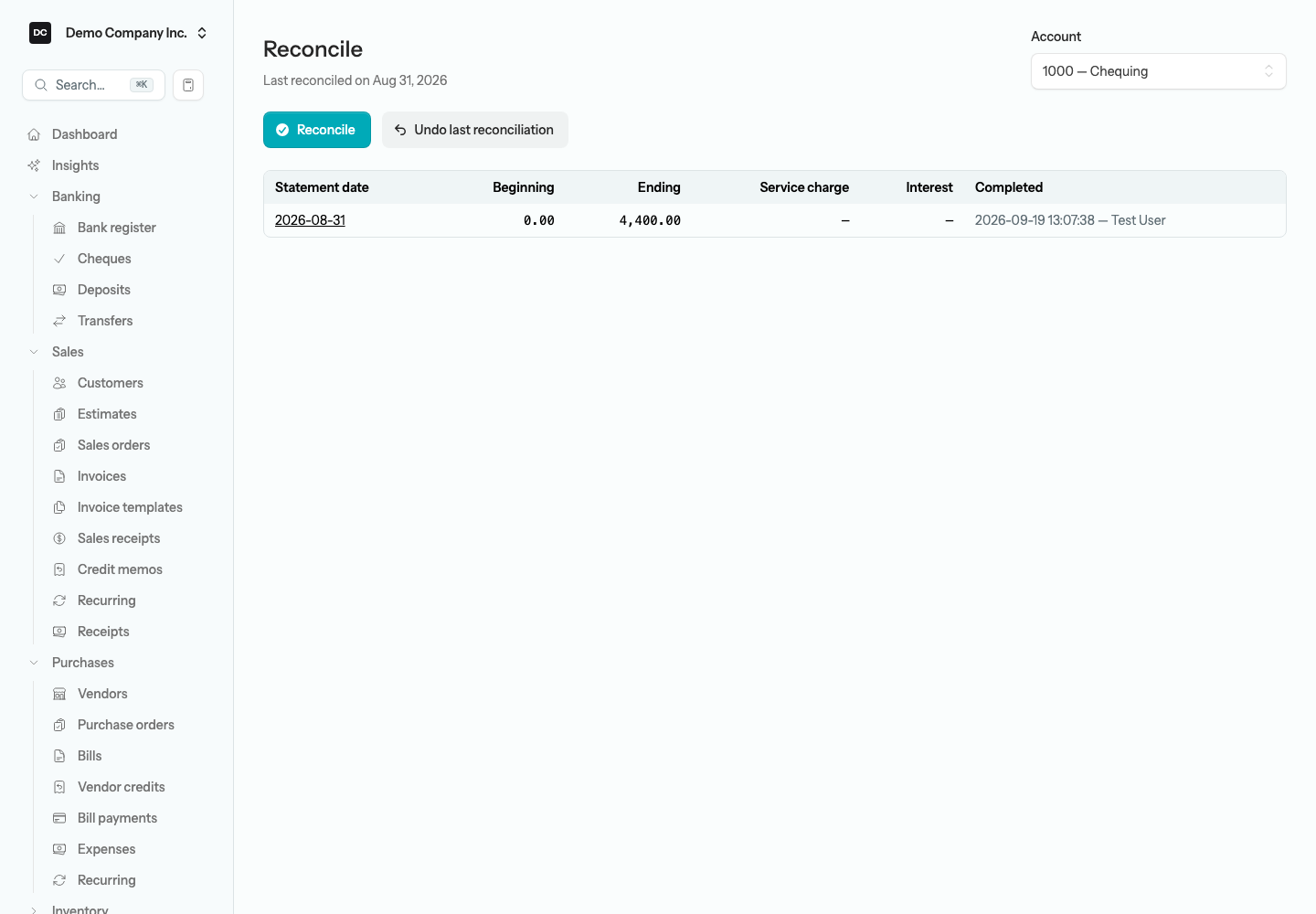Click the Purchases Recurring refresh icon
The width and height of the screenshot is (1316, 914).
[59, 880]
